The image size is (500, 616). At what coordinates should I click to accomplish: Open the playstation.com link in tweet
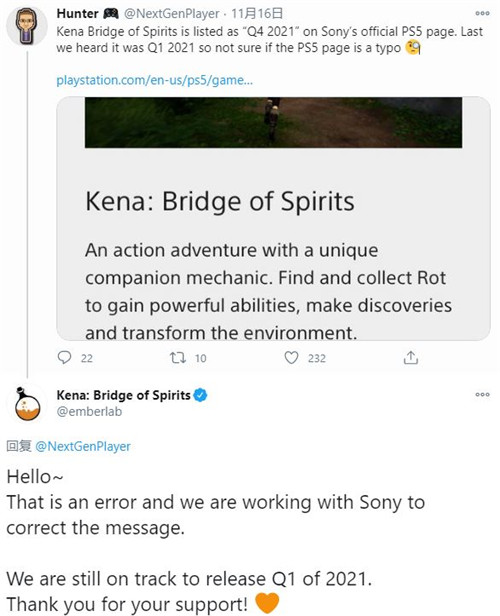154,80
